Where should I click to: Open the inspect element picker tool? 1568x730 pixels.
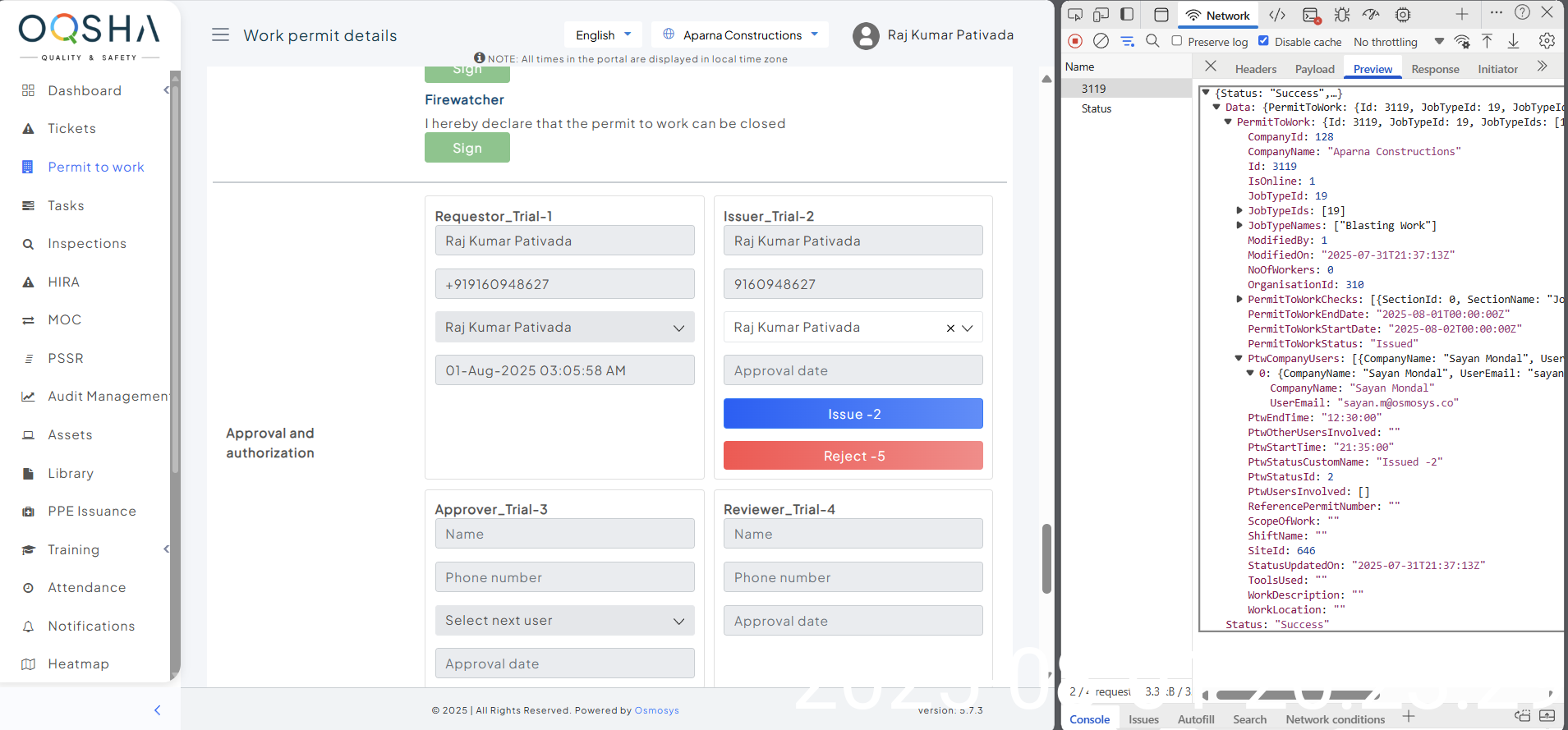click(x=1074, y=15)
